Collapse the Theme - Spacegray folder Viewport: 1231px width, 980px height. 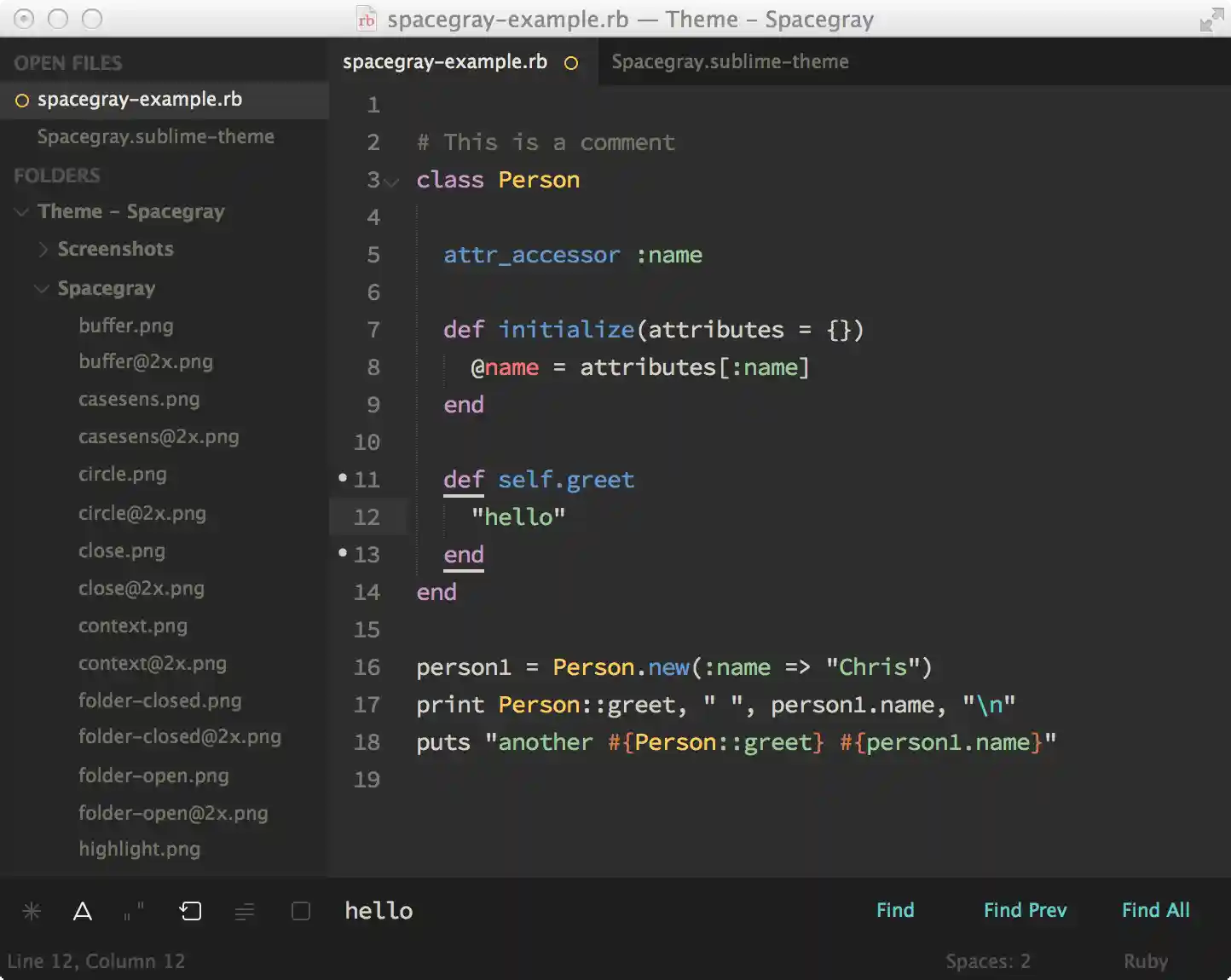coord(22,212)
